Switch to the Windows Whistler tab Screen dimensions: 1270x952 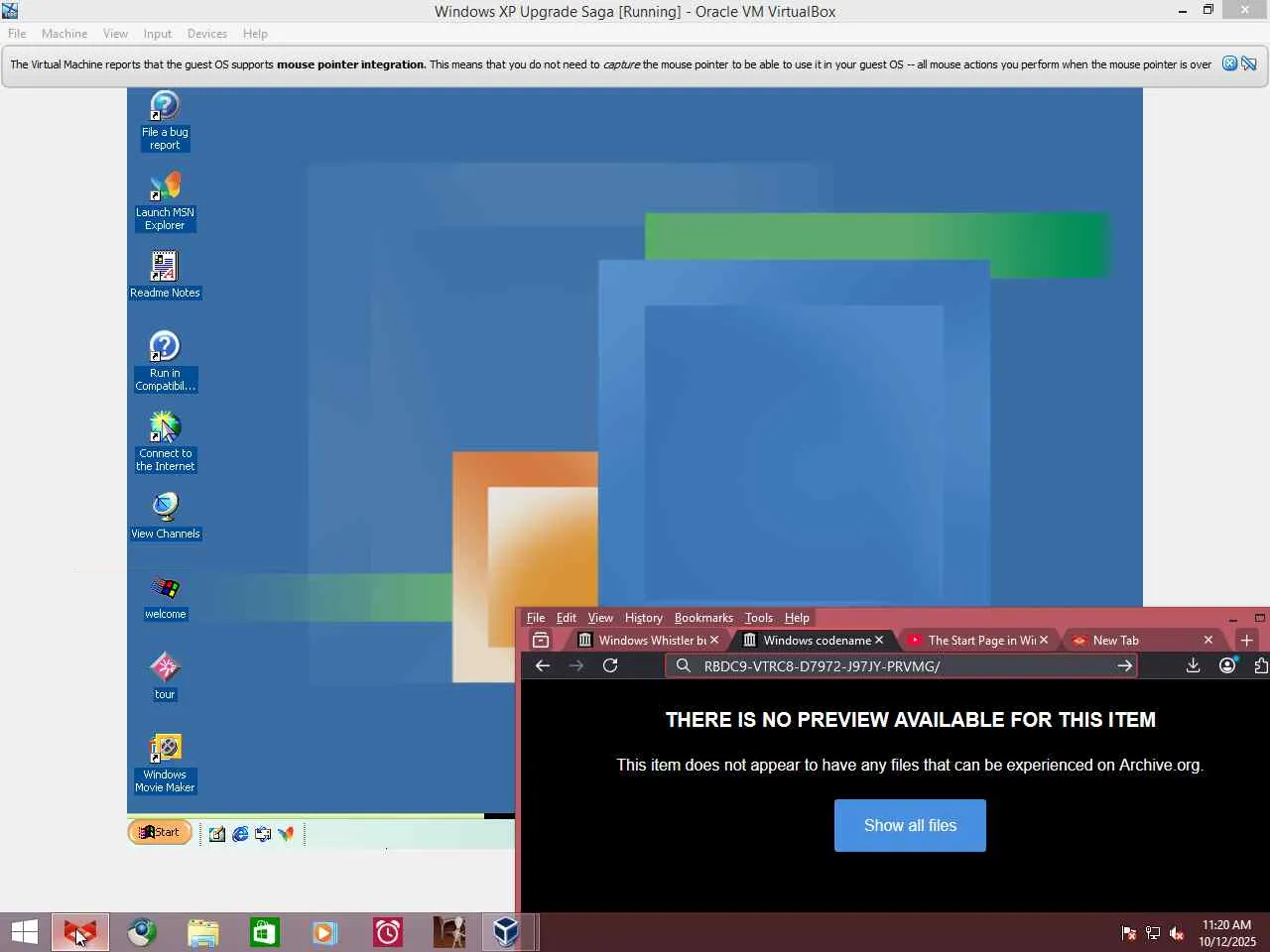click(x=650, y=641)
